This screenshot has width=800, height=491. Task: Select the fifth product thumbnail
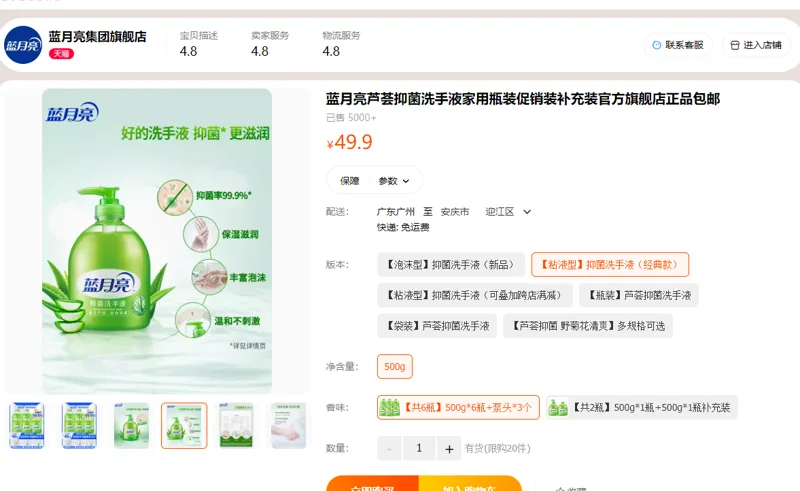236,426
